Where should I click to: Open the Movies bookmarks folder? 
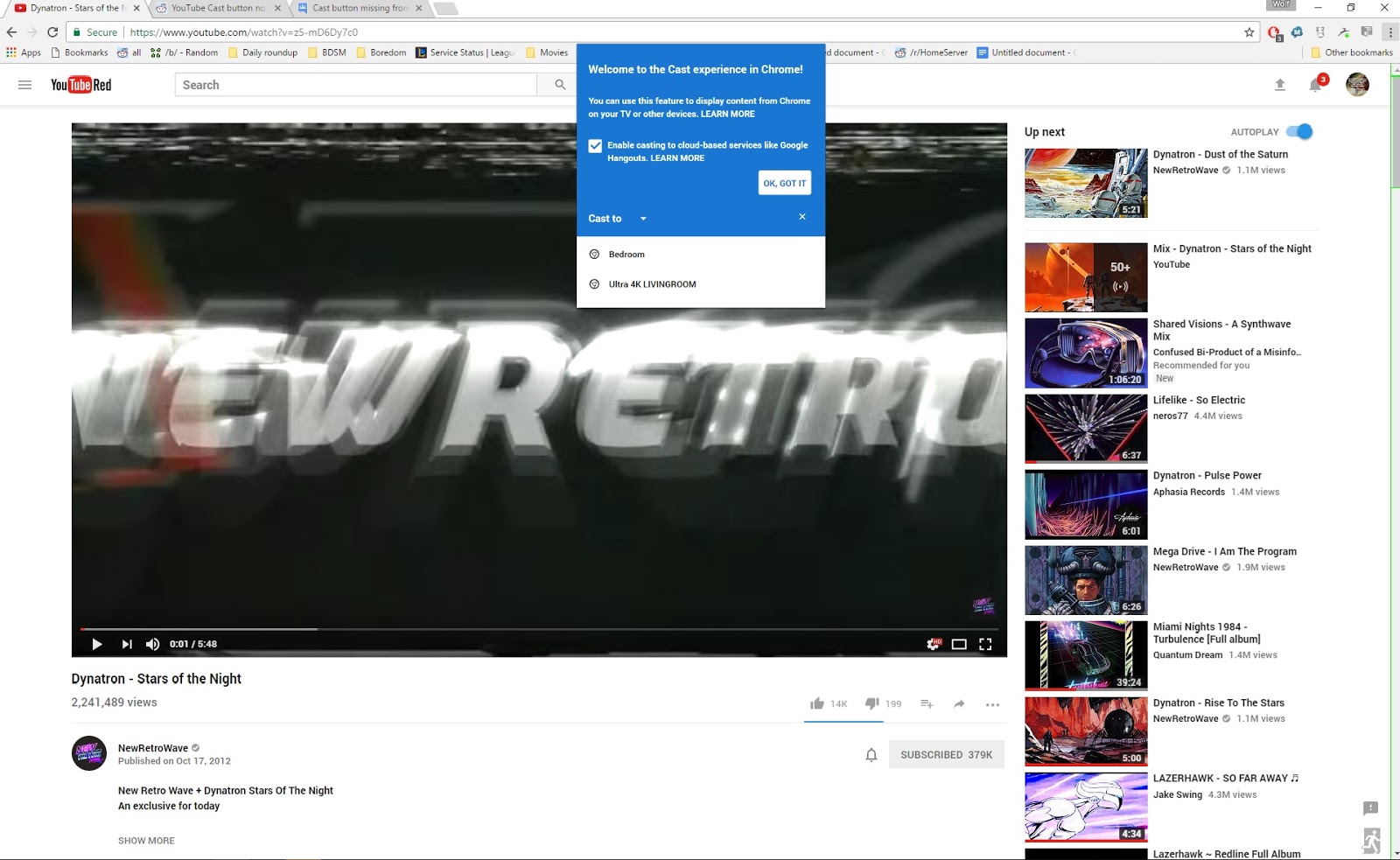click(x=547, y=52)
